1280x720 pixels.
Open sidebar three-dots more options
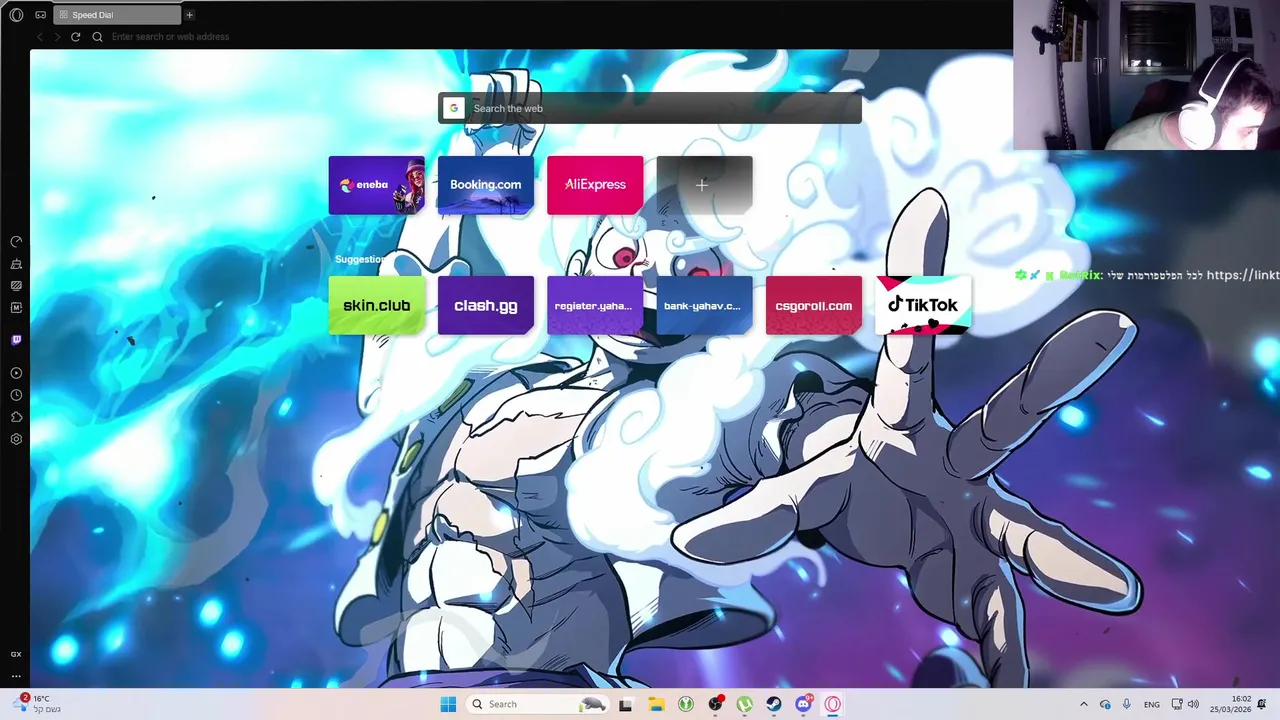(16, 676)
